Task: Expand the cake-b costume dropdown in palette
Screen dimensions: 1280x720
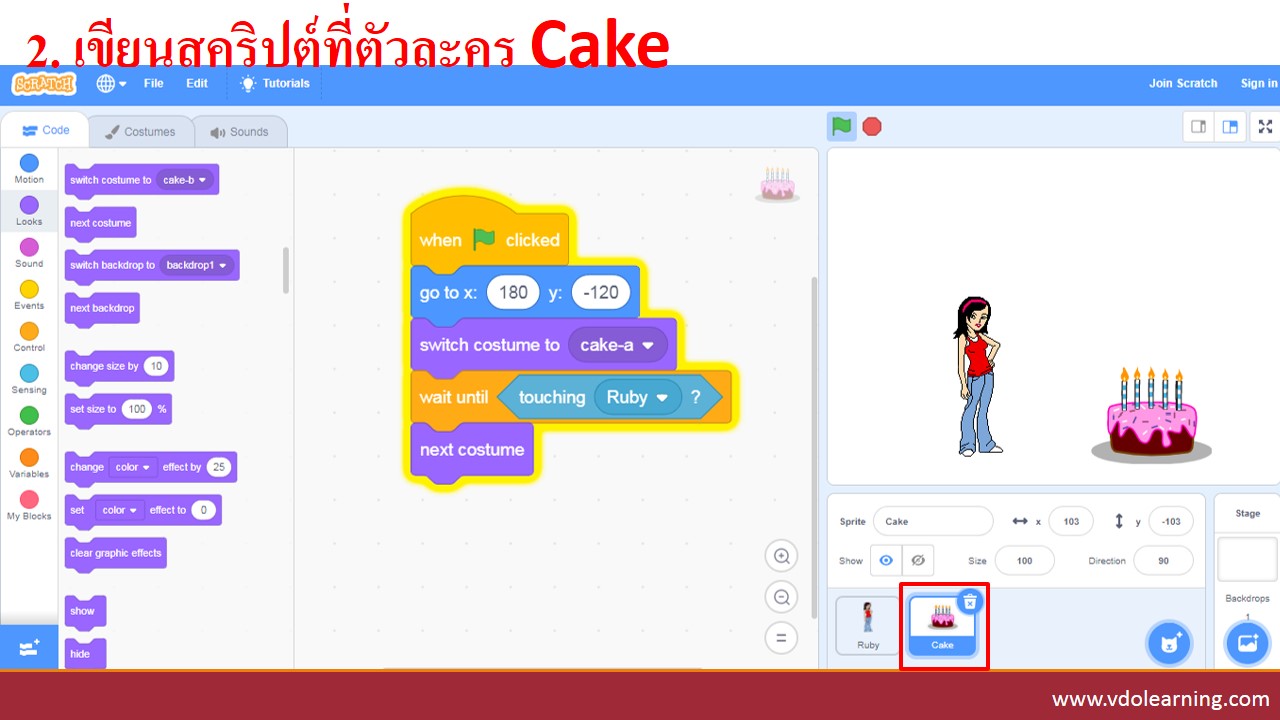Action: click(x=187, y=180)
